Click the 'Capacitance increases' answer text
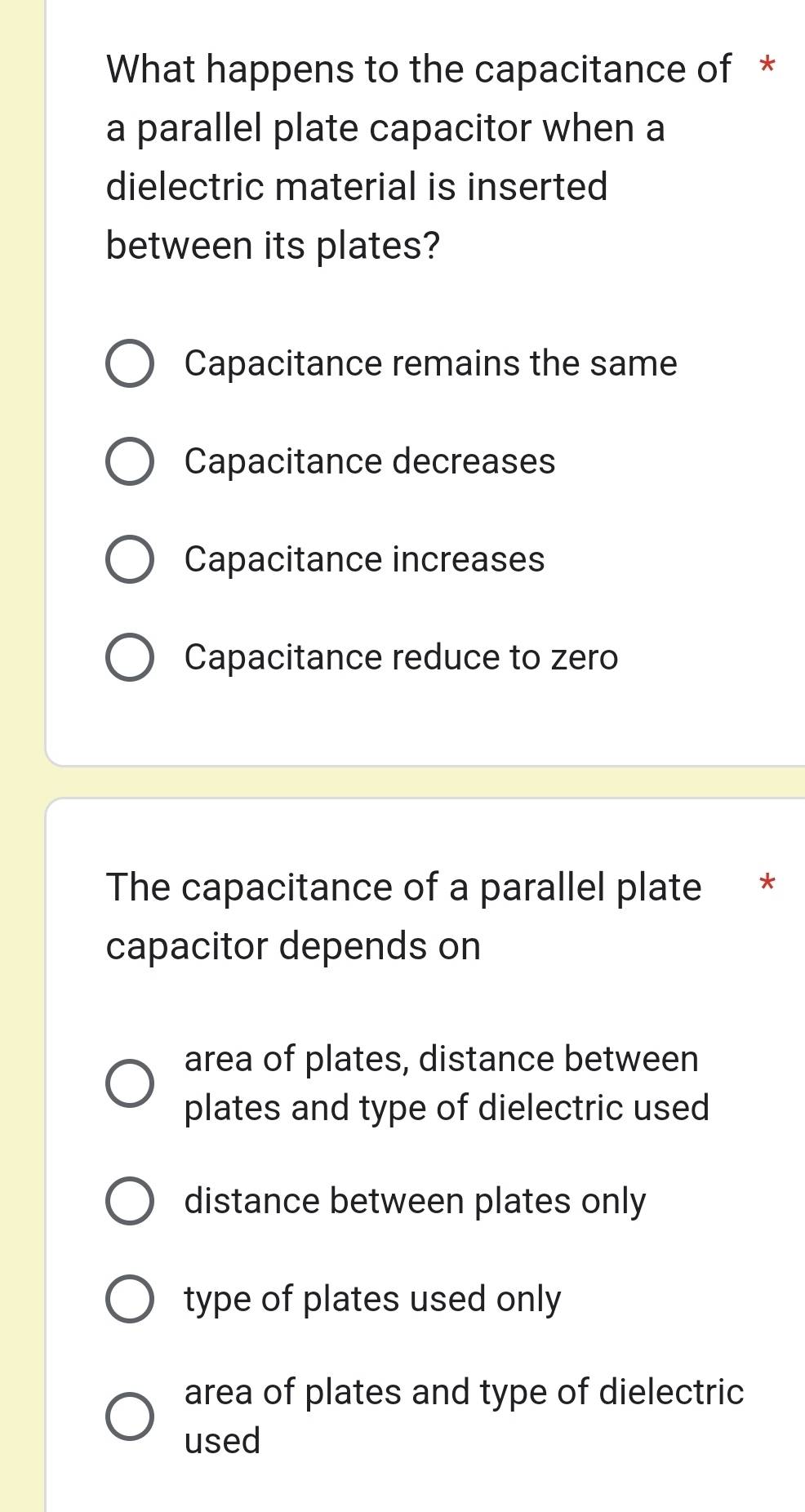 pos(364,559)
